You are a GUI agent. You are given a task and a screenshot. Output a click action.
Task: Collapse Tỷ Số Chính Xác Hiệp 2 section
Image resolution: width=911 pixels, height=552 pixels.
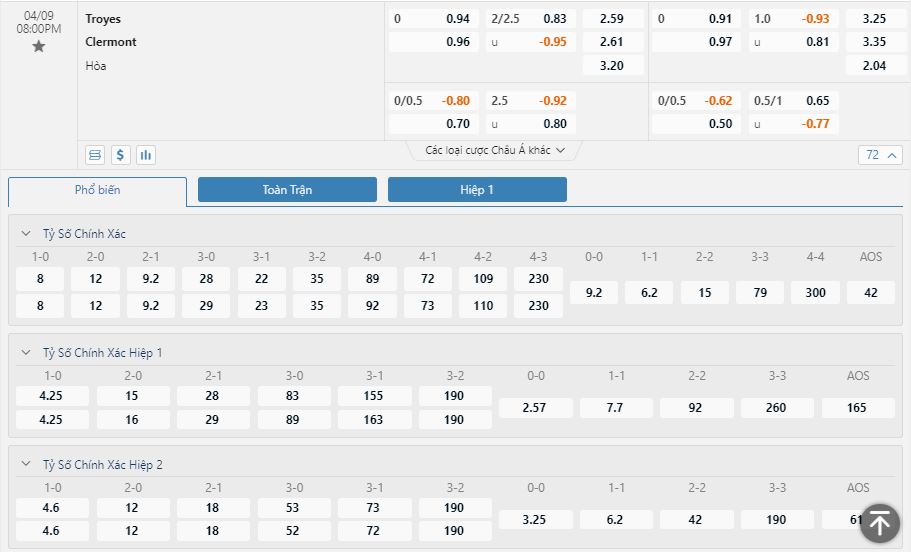click(x=26, y=464)
